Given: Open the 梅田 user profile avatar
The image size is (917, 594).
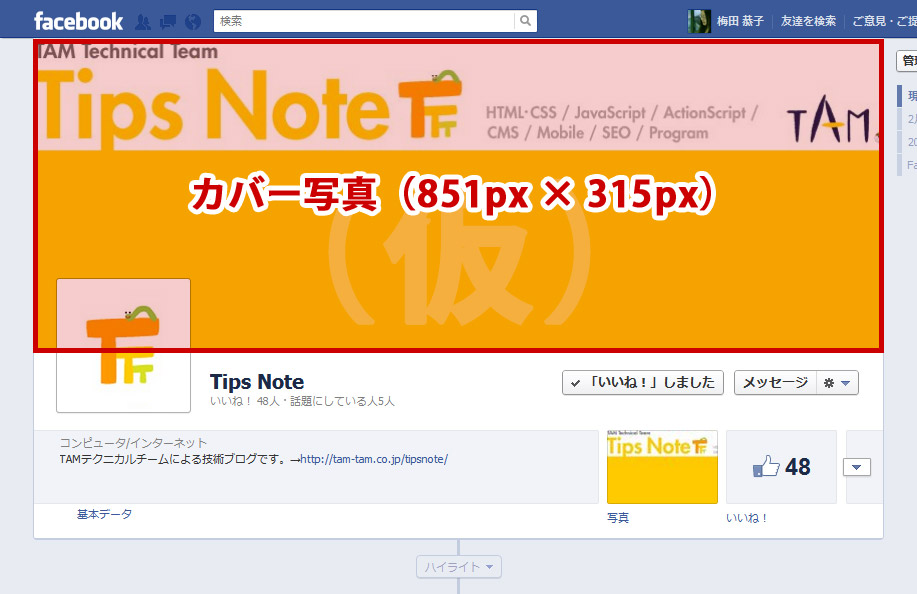Looking at the screenshot, I should 699,21.
